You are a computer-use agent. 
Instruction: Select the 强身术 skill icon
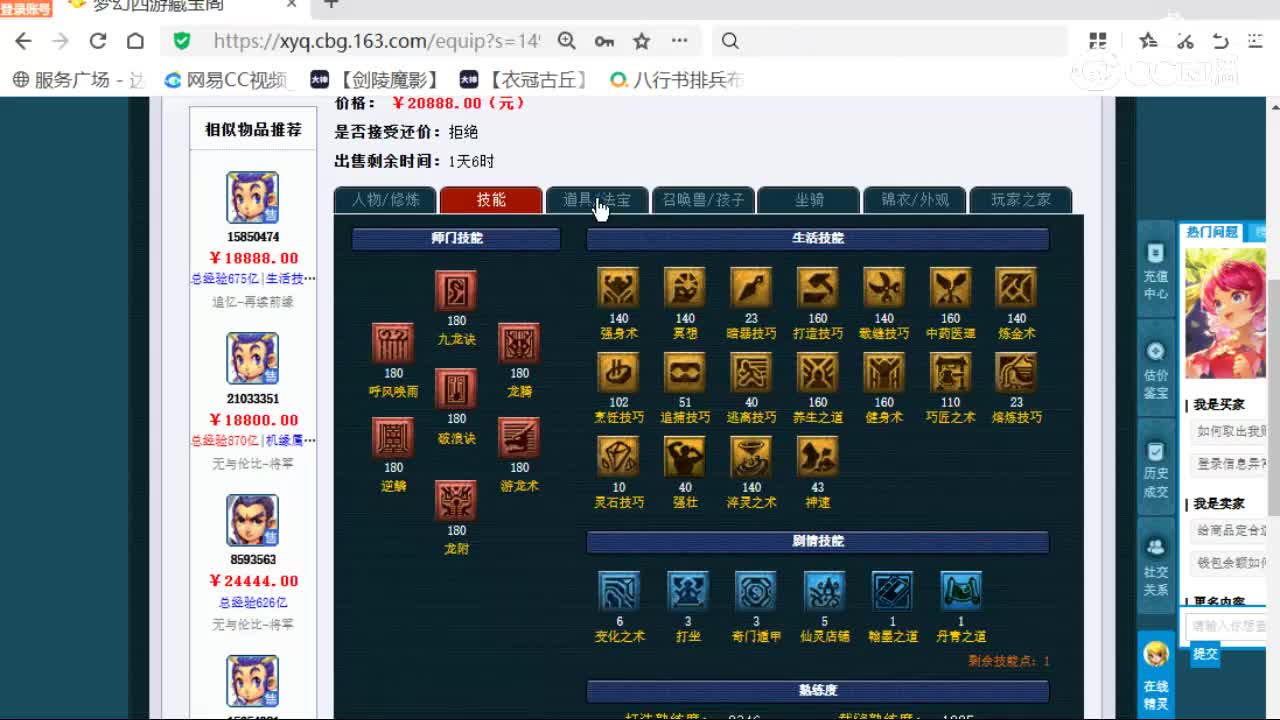tap(618, 290)
